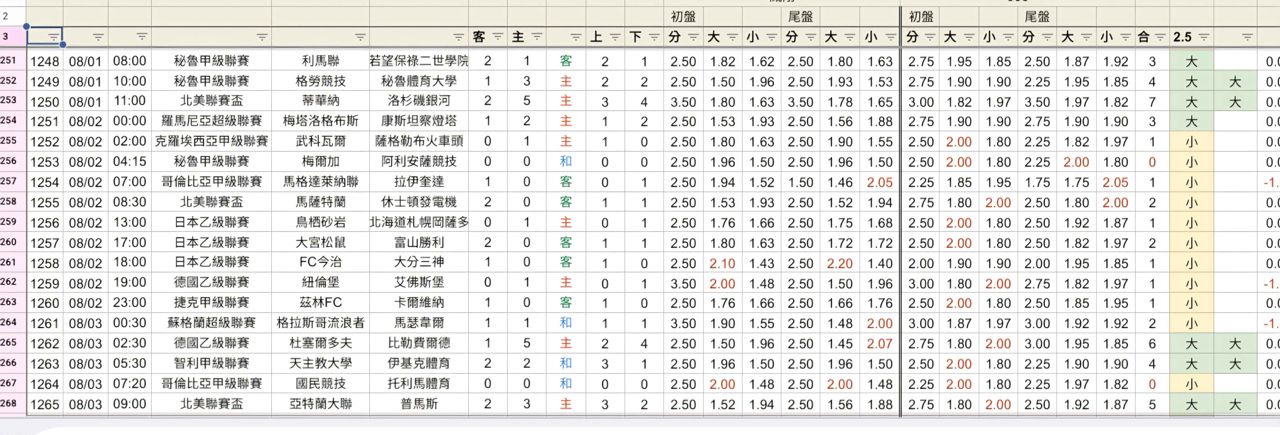Click the filter icon beside 合 header

coord(1160,37)
